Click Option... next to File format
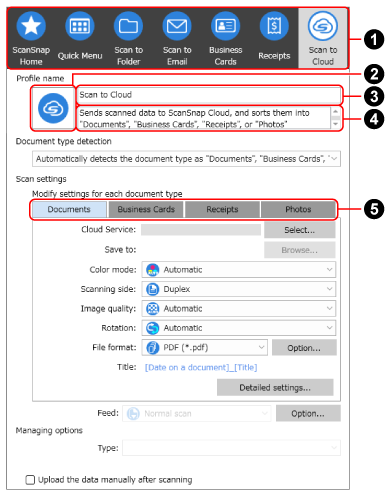The width and height of the screenshot is (390, 493). click(x=304, y=348)
